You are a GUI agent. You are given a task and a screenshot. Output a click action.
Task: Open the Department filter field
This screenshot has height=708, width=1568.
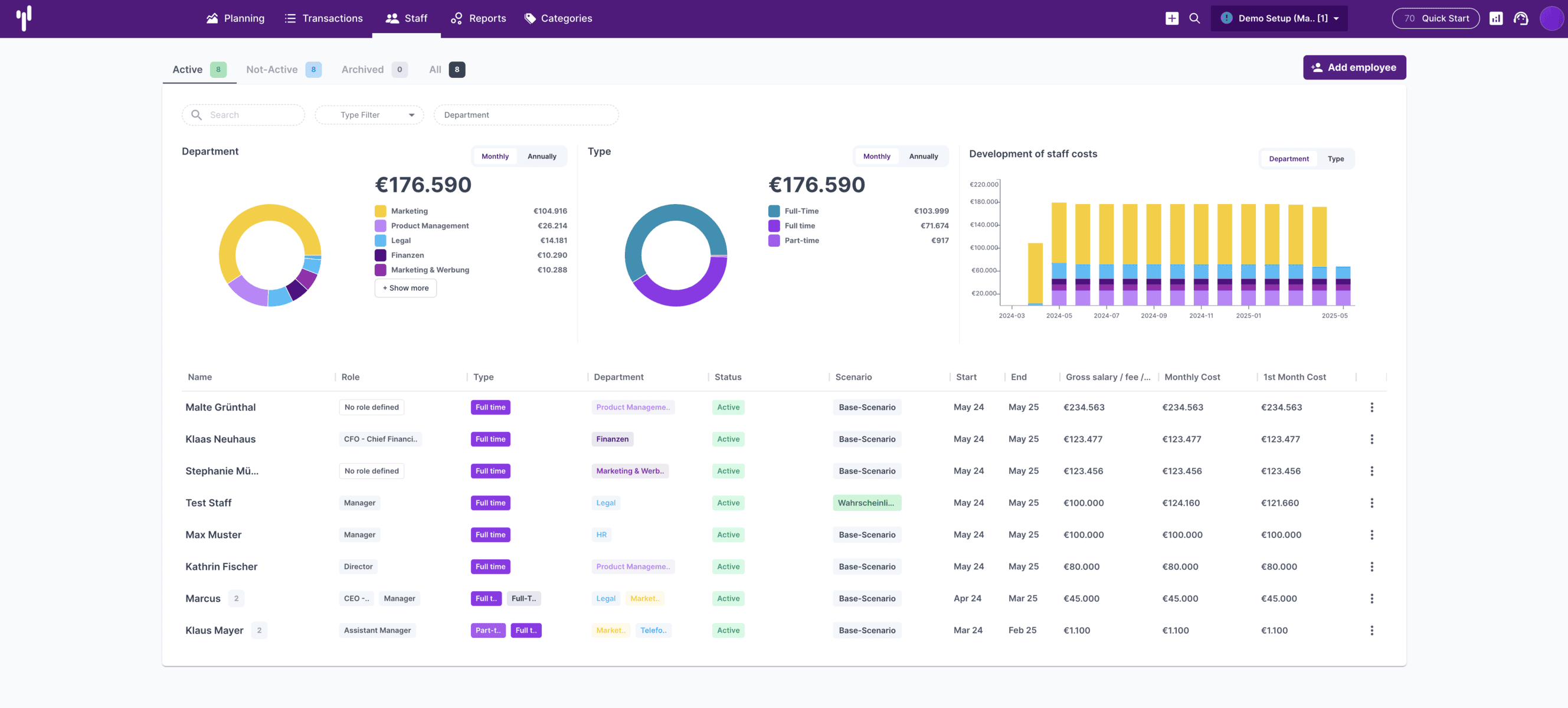pos(525,115)
